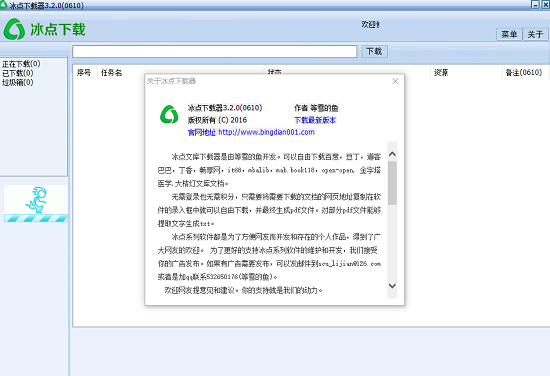This screenshot has width=550, height=376.
Task: Click the 作者 等雪的鱼 text
Action: 316,108
